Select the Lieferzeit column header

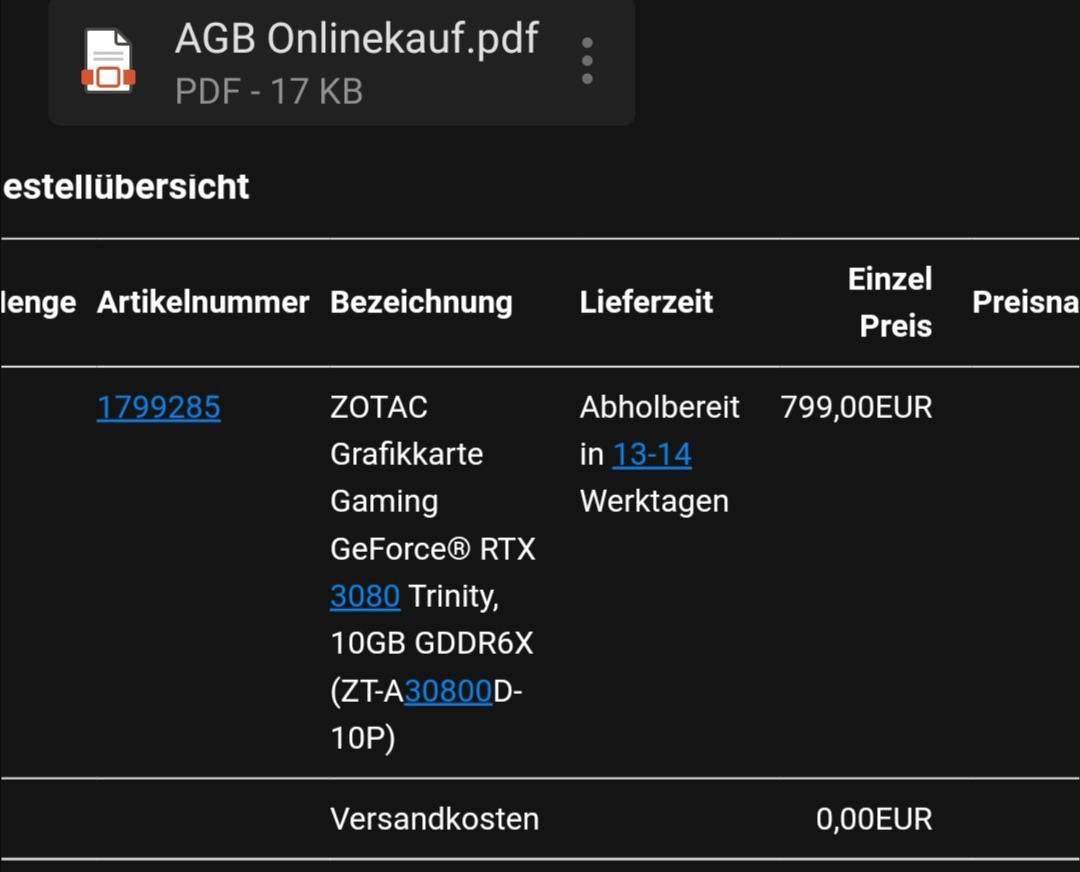(646, 302)
